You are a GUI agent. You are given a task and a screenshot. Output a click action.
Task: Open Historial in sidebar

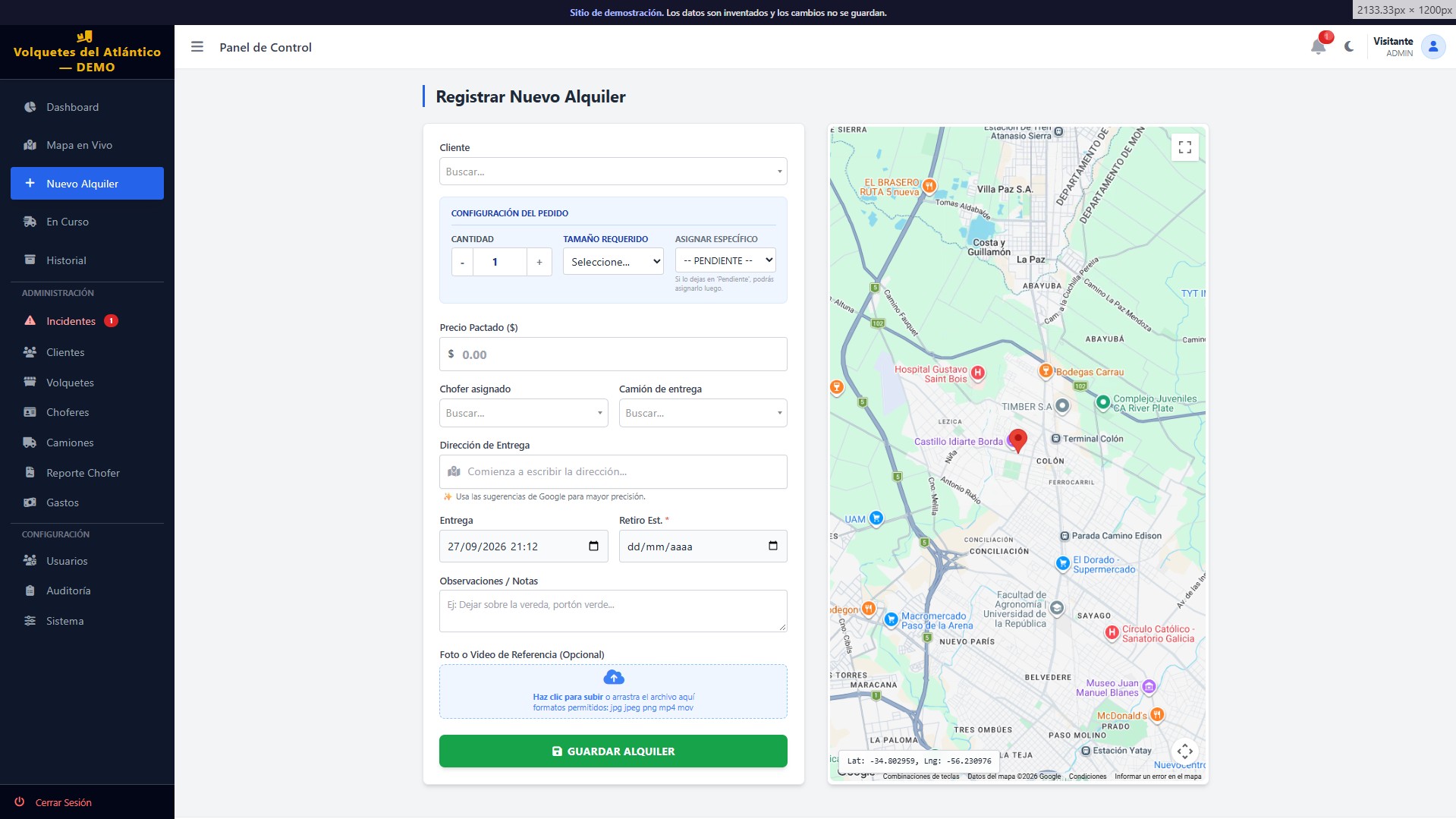coord(87,260)
